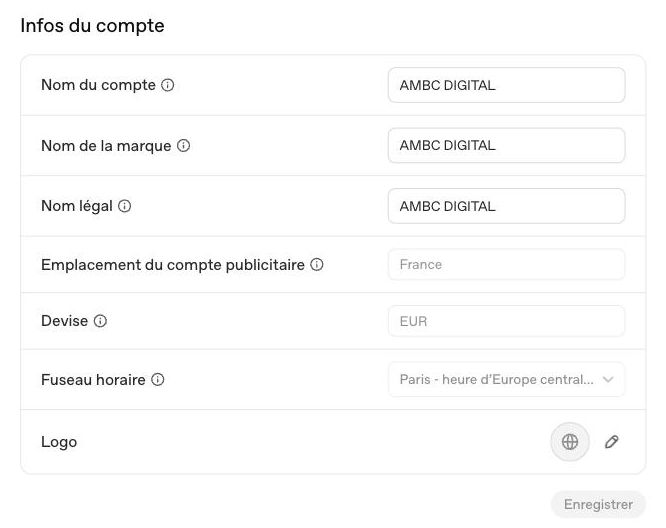Click the globe logo placeholder
The height and width of the screenshot is (528, 666).
pyautogui.click(x=570, y=442)
